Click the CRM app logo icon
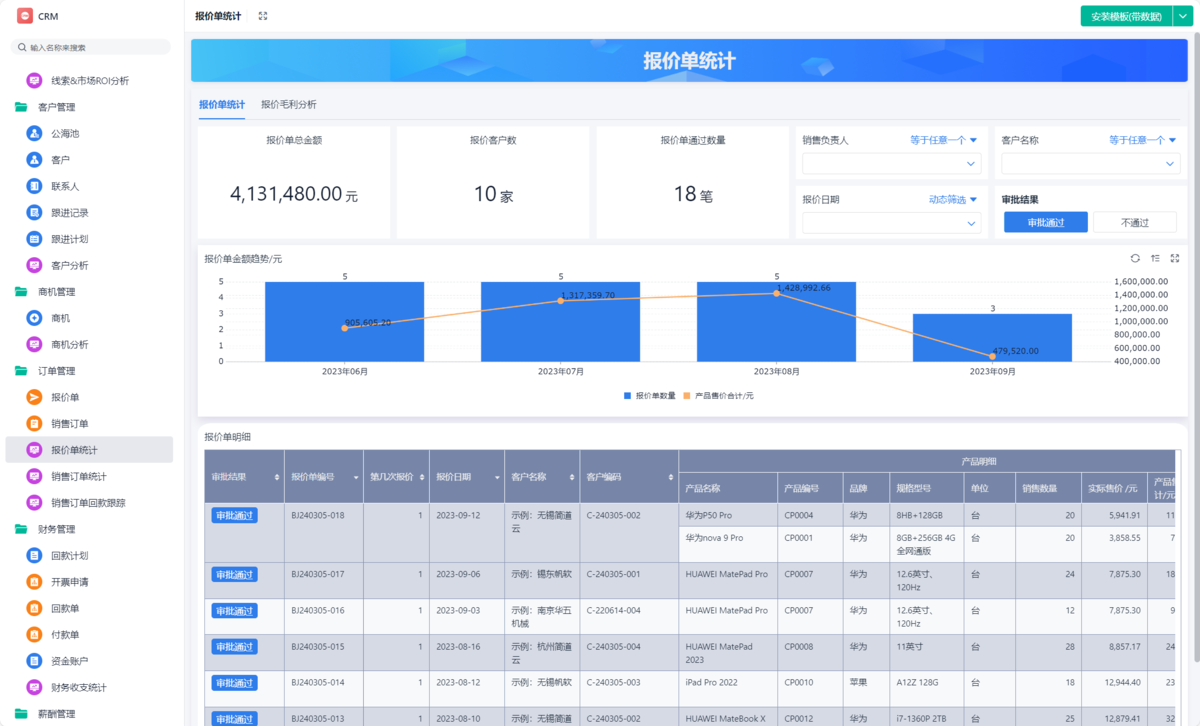The image size is (1200, 726). click(x=24, y=16)
